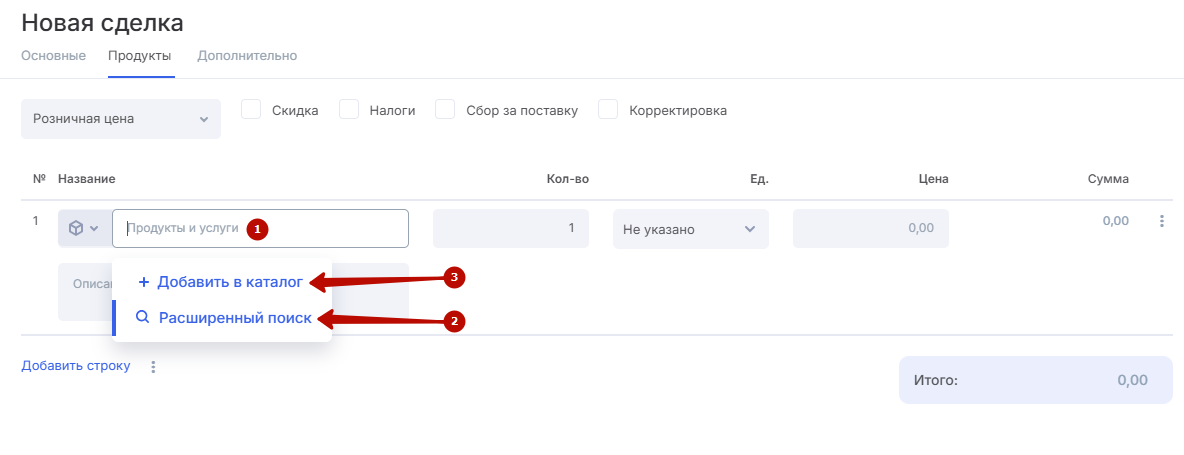The height and width of the screenshot is (455, 1184).
Task: Expand the product type chevron selector
Action: click(x=94, y=228)
